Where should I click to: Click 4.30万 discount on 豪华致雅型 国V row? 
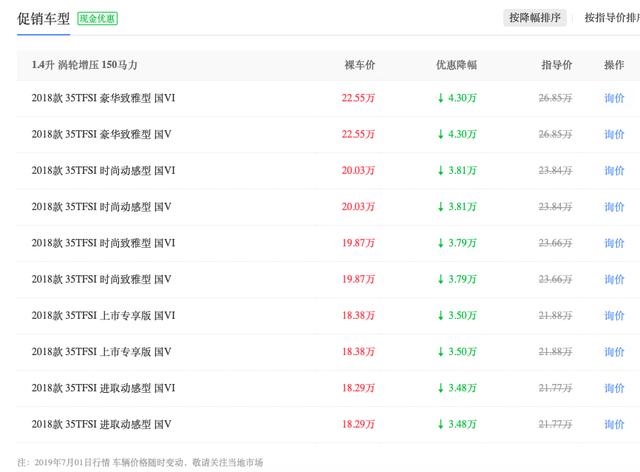pos(457,134)
